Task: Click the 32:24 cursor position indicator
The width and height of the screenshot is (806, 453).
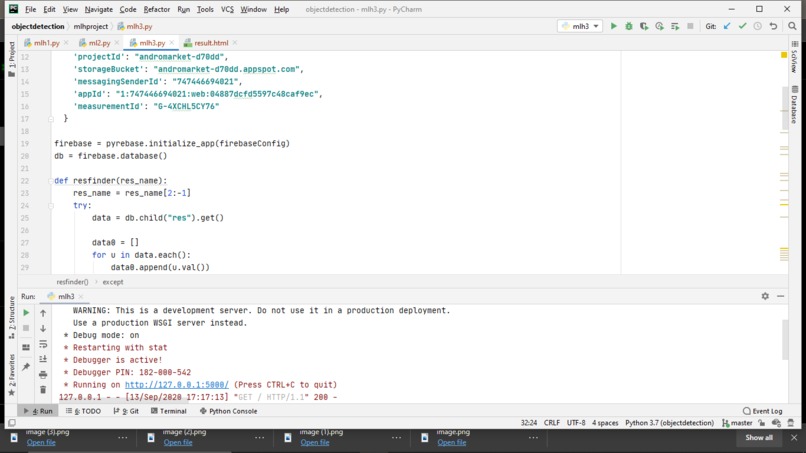Action: [x=528, y=423]
